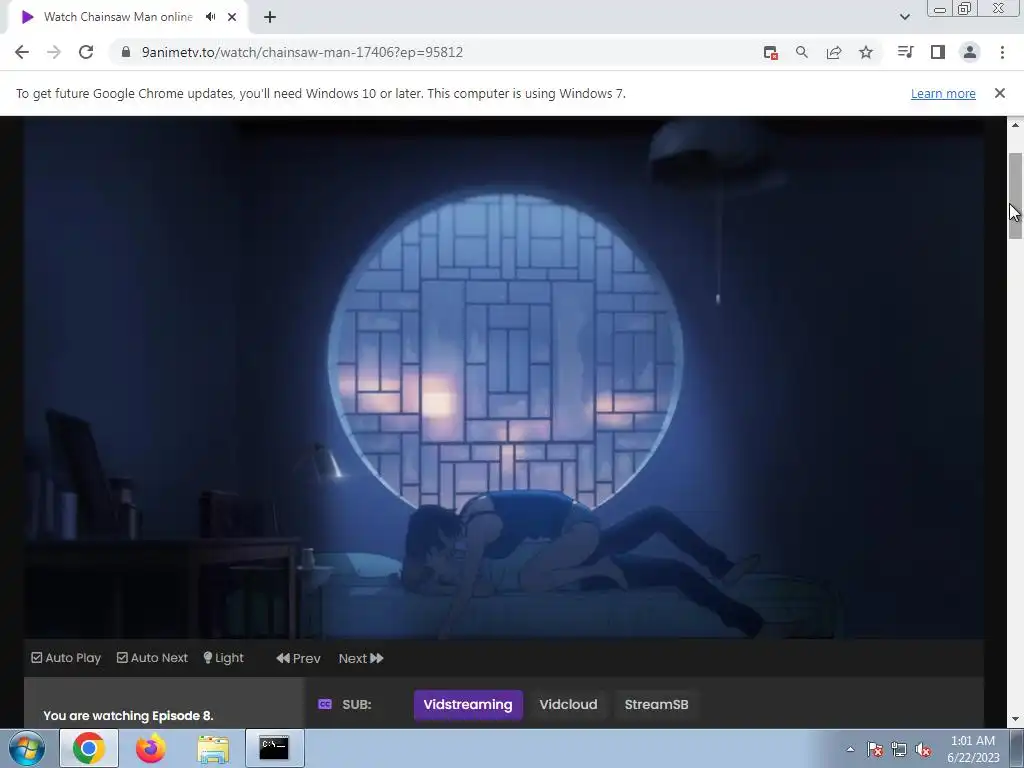
Task: Reload the current page
Action: click(86, 52)
